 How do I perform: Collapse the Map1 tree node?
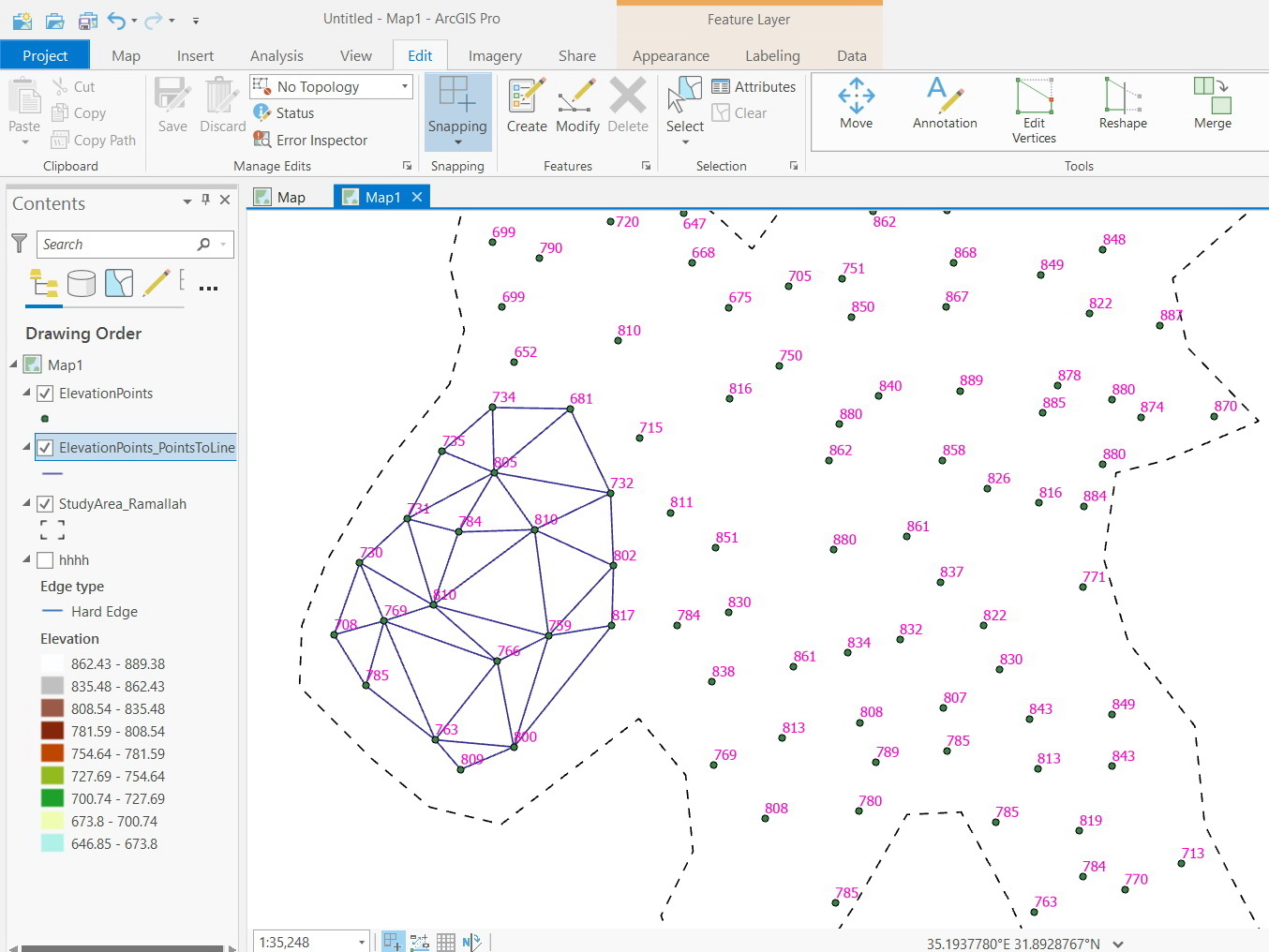pos(13,364)
